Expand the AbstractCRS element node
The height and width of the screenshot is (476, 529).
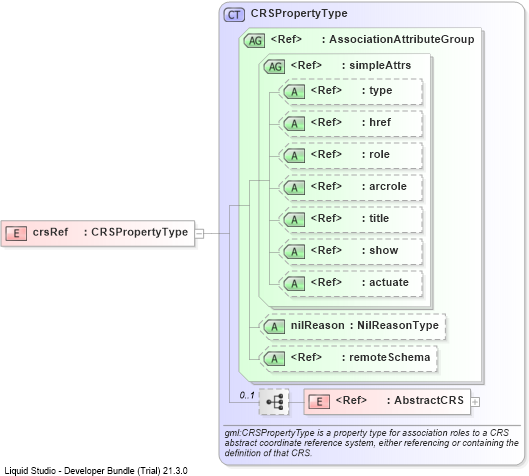[475, 402]
